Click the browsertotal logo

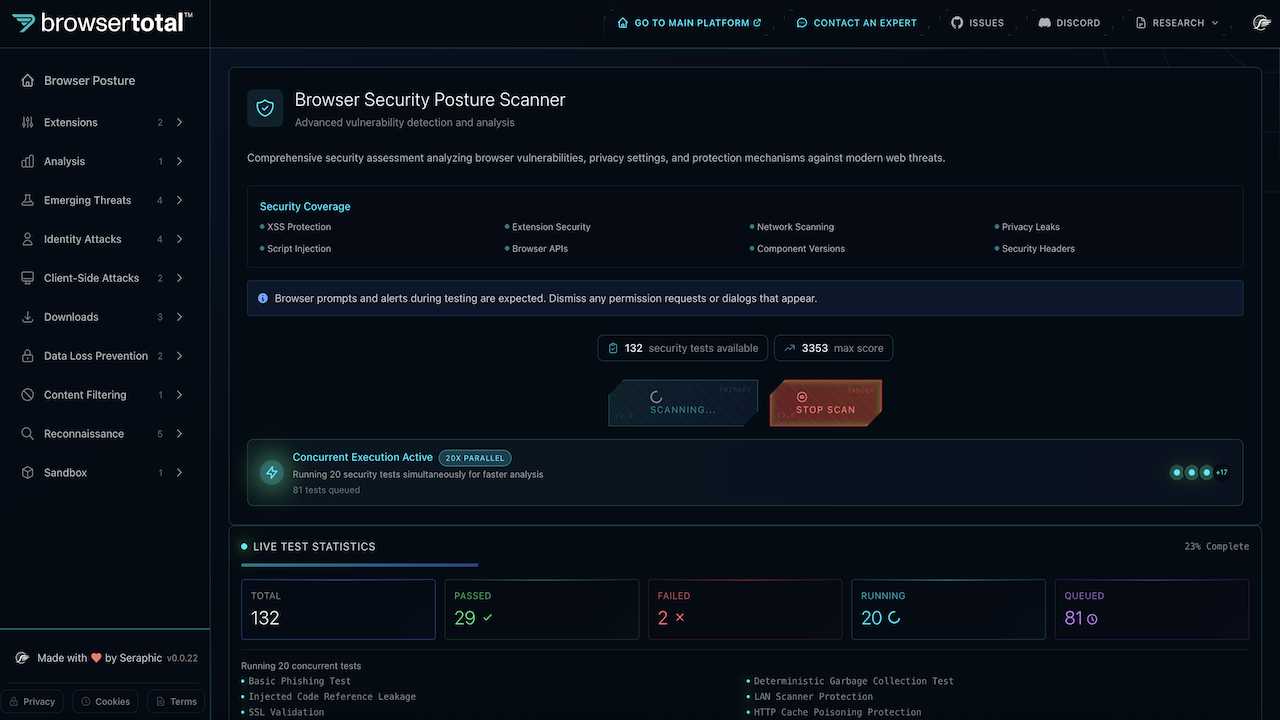102,22
